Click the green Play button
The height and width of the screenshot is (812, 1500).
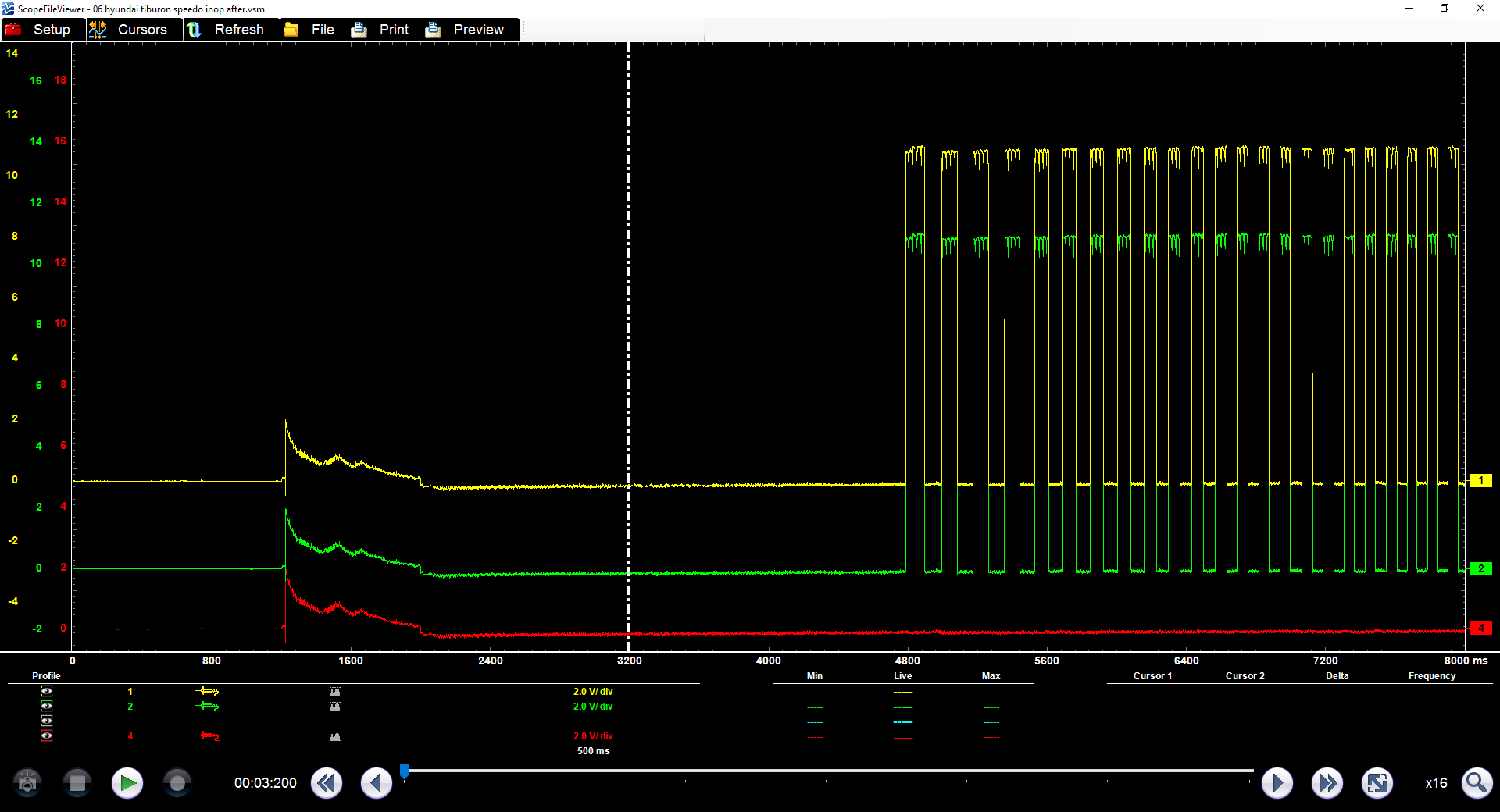click(127, 782)
